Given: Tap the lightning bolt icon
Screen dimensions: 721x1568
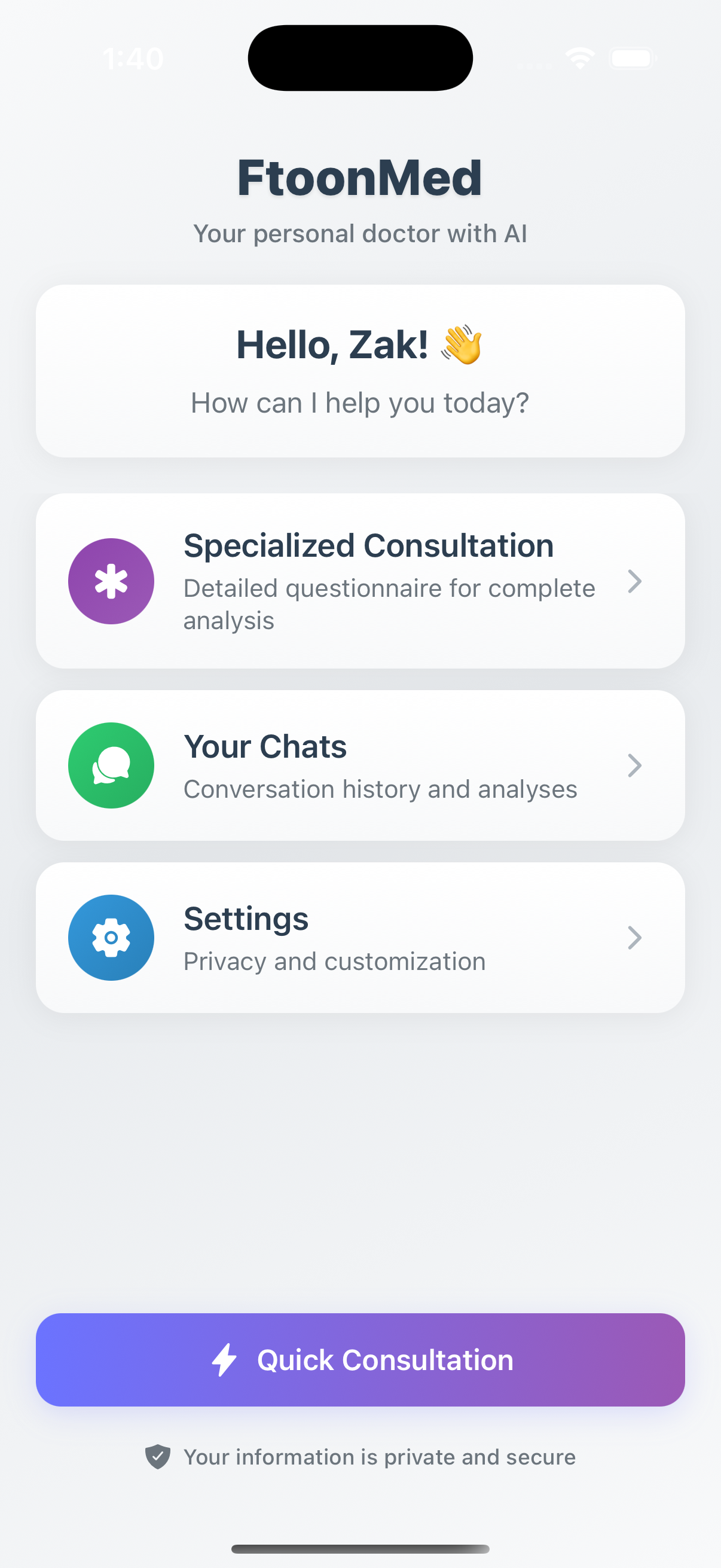Looking at the screenshot, I should pos(225,1359).
